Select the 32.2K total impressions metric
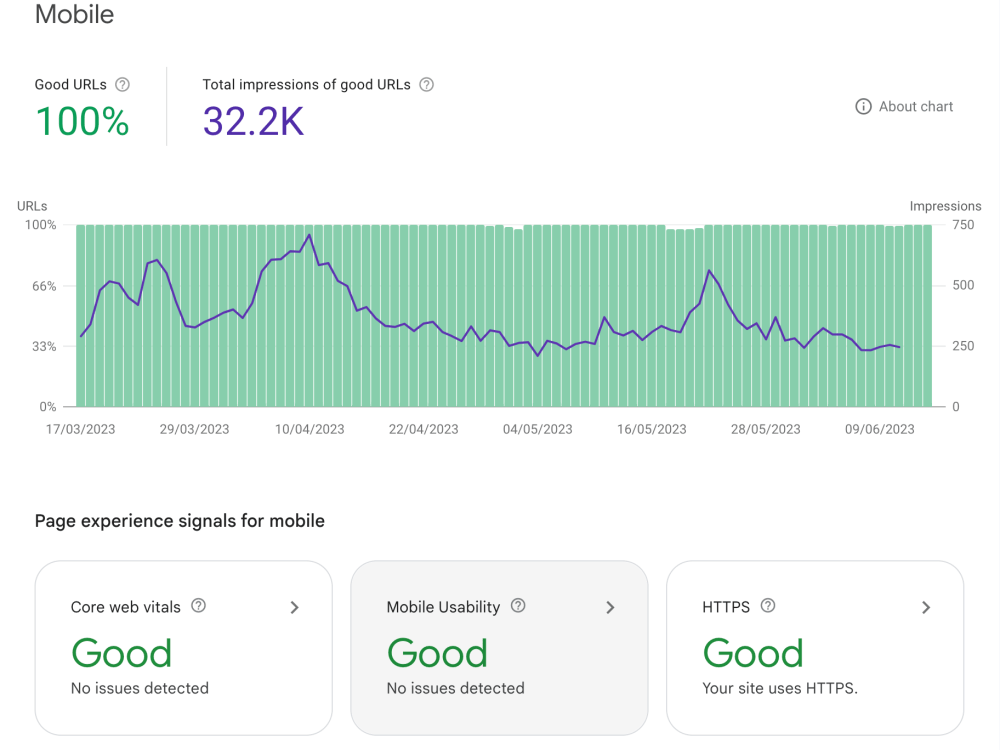This screenshot has width=1000, height=750. pyautogui.click(x=253, y=121)
